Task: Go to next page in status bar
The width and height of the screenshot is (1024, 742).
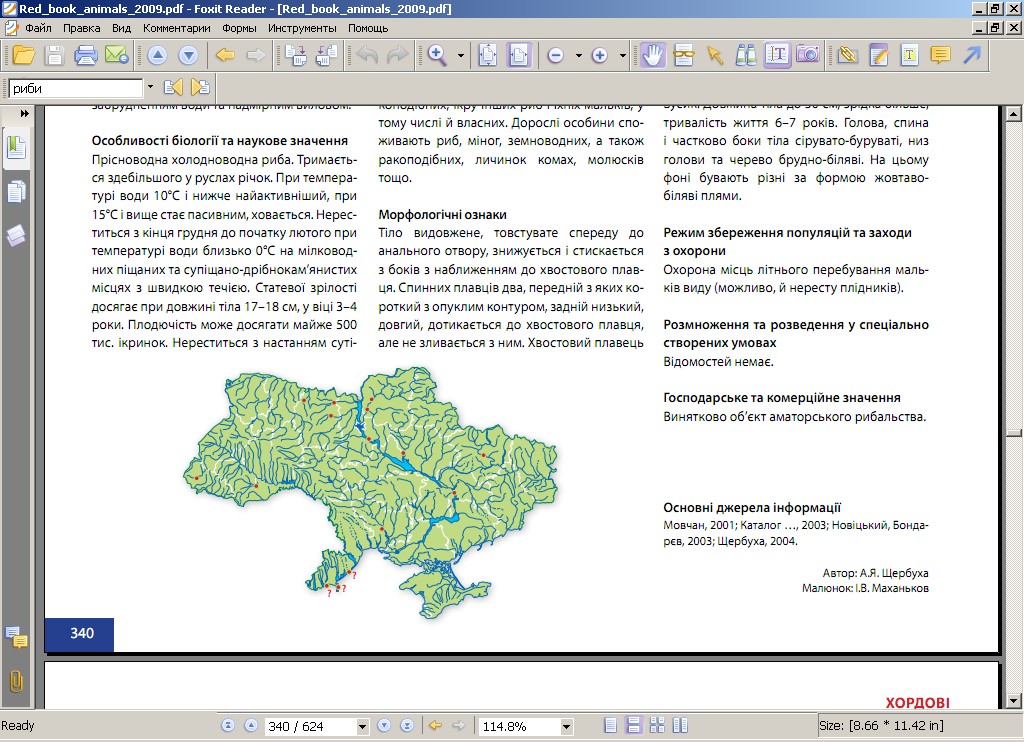Action: coord(384,726)
